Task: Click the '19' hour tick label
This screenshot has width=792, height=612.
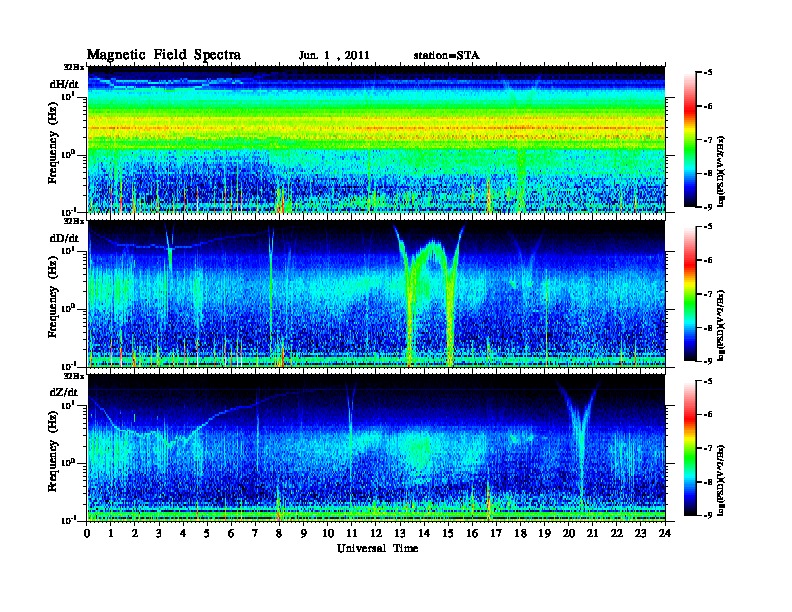Action: pos(544,533)
